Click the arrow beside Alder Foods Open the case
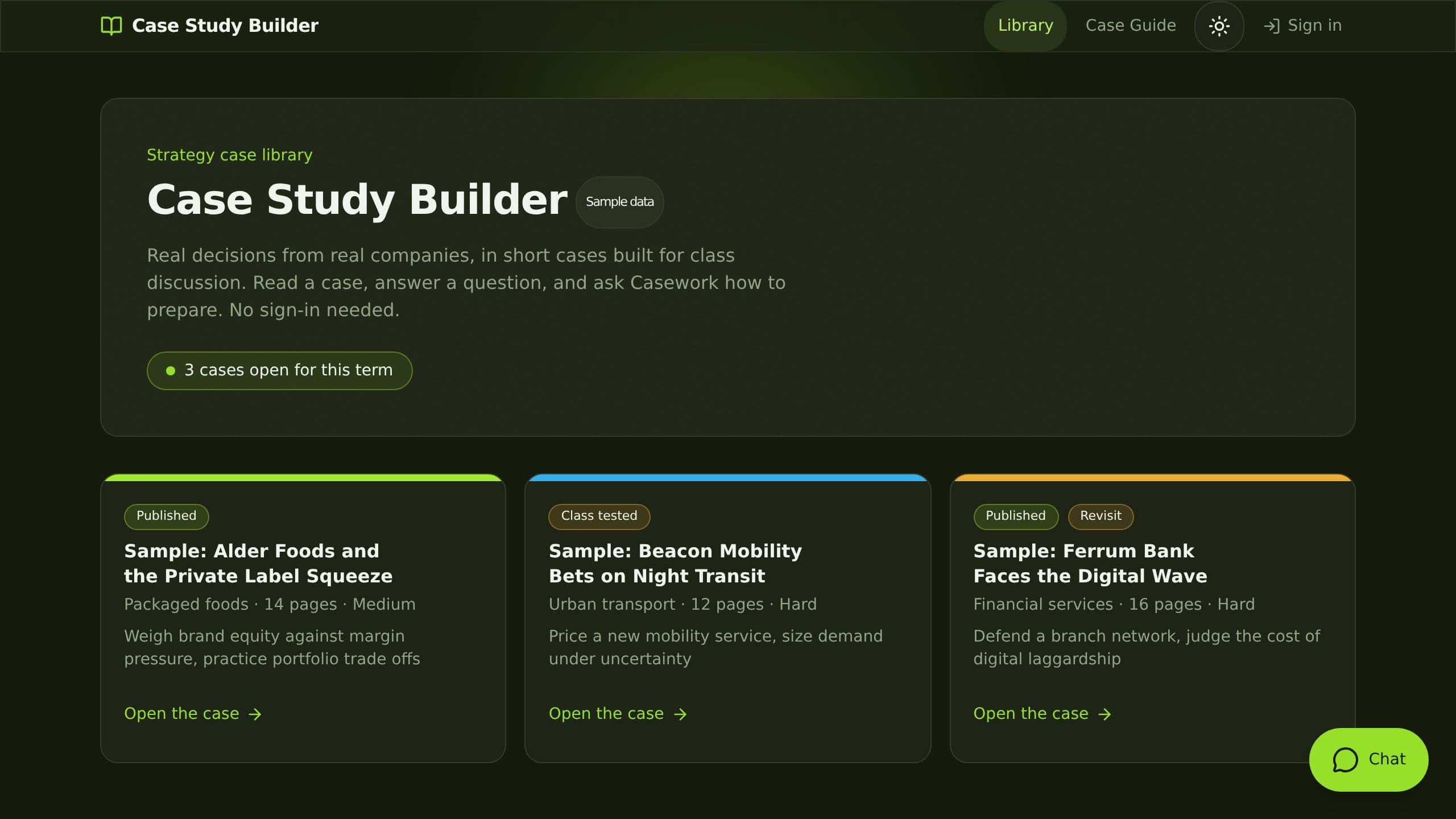The image size is (1456, 819). coord(255,714)
